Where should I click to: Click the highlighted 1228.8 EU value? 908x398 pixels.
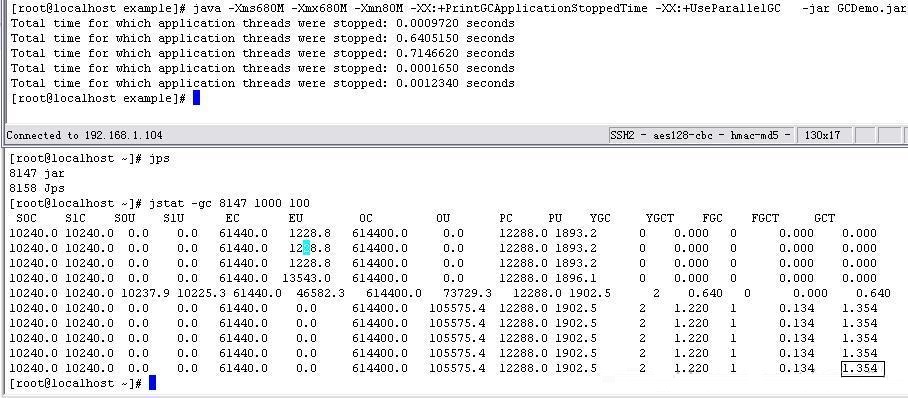[310, 248]
